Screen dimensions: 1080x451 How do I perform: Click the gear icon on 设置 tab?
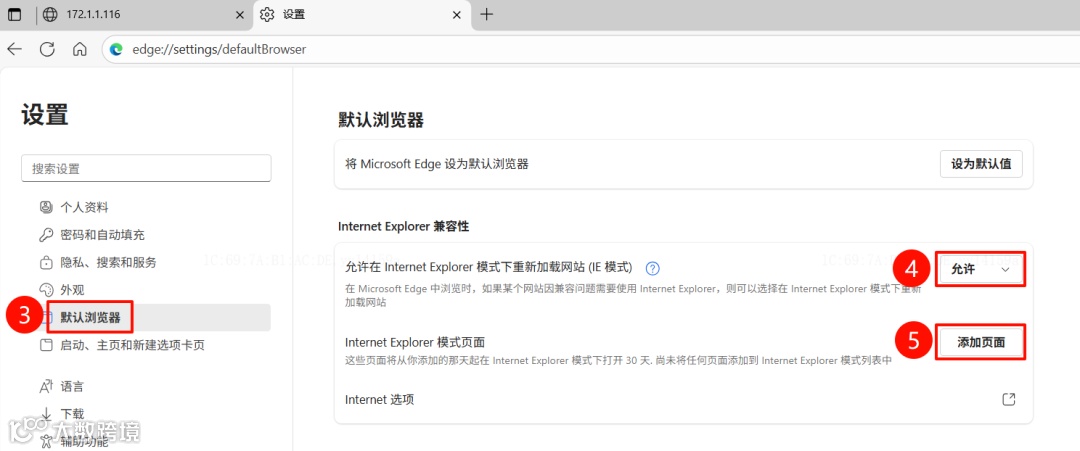click(267, 14)
